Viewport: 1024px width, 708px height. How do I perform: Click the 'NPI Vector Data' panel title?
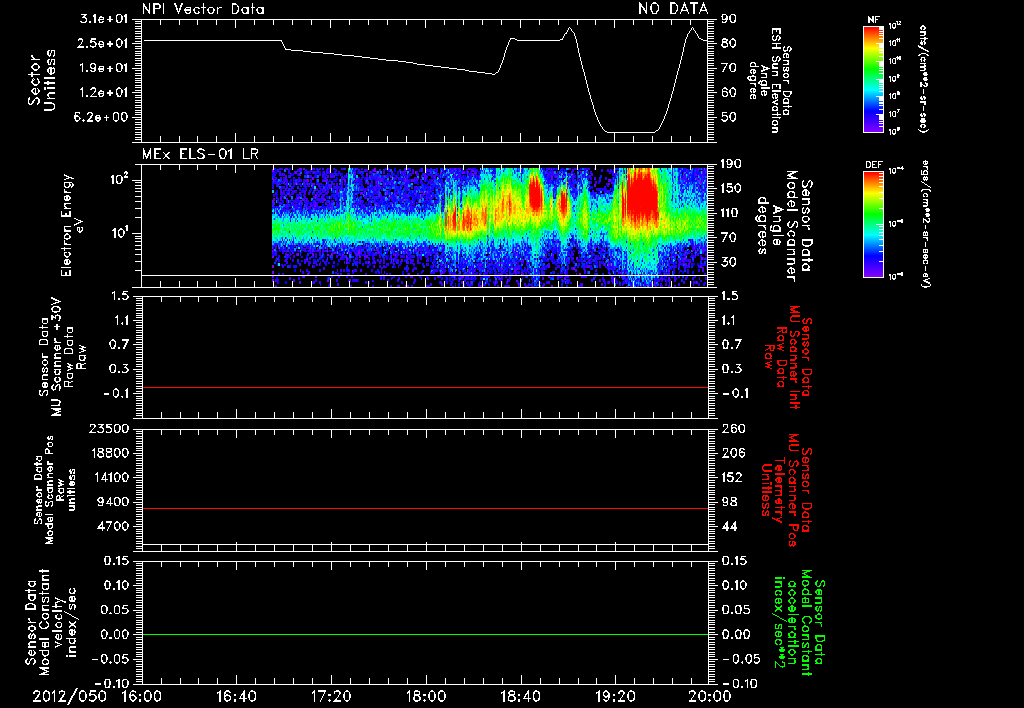(x=203, y=8)
